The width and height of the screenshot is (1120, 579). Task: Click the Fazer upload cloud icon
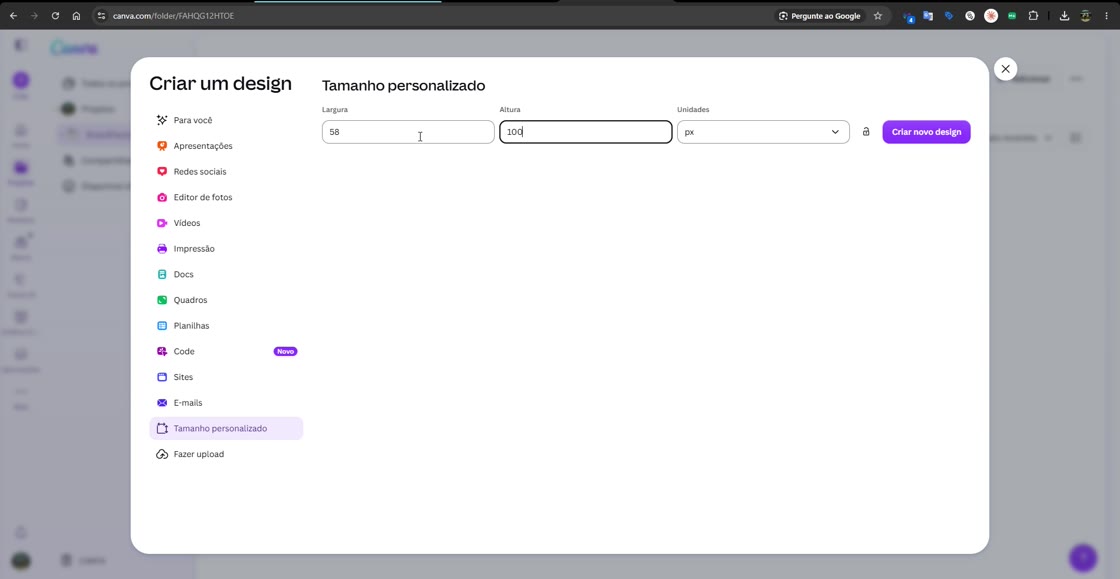tap(162, 454)
